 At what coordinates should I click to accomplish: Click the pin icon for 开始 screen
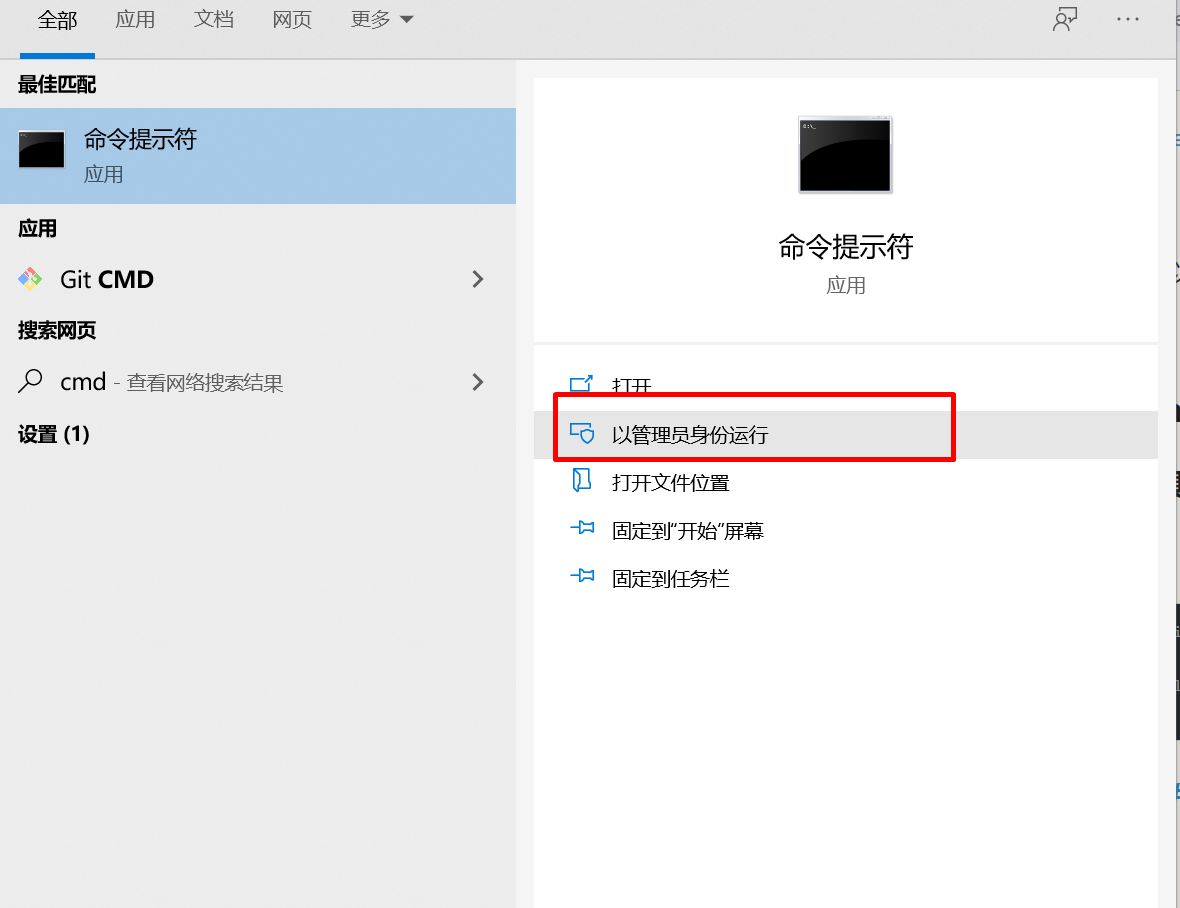tap(582, 528)
